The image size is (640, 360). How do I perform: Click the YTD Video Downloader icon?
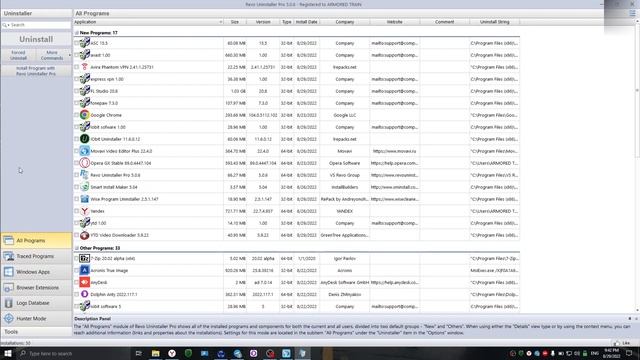pyautogui.click(x=84, y=235)
